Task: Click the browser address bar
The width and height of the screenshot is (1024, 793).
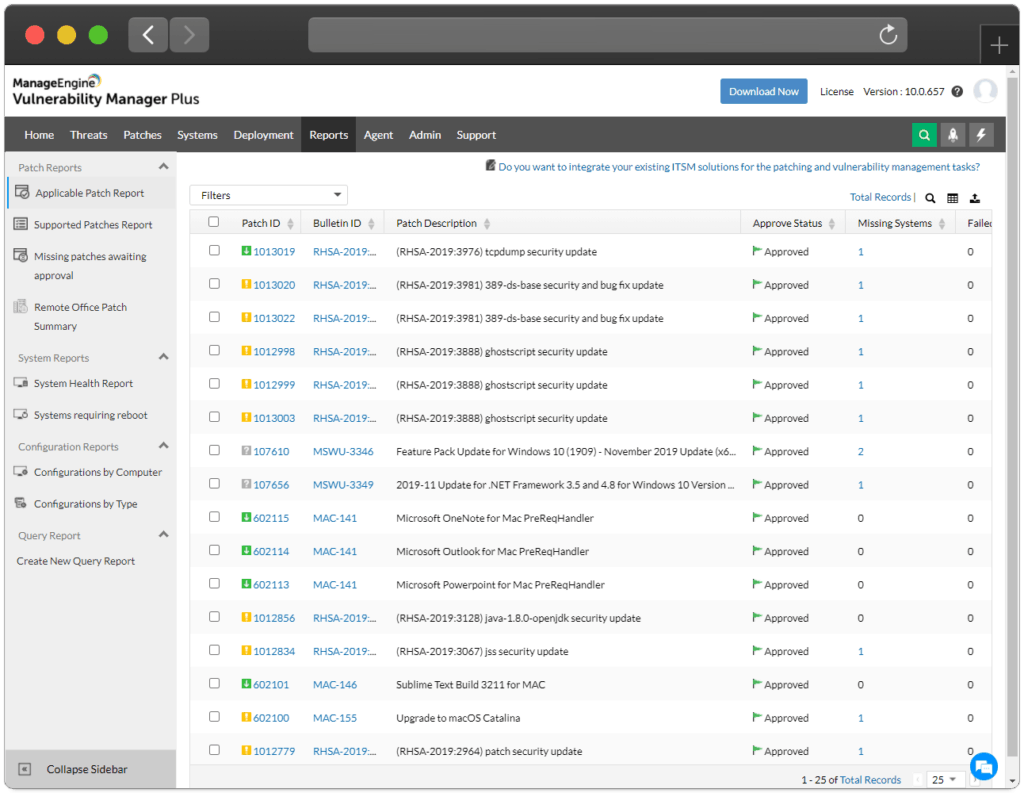Action: (x=607, y=35)
